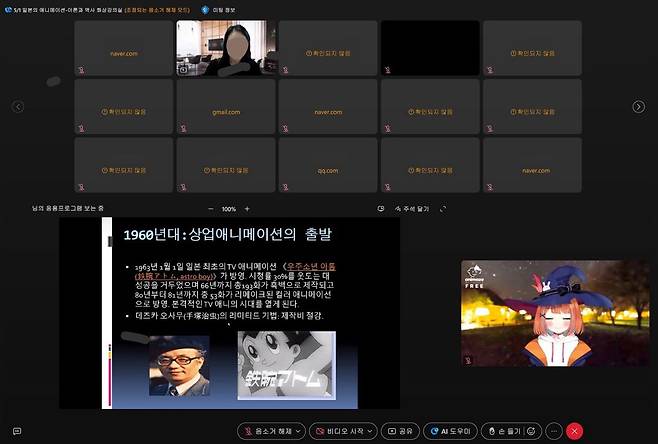Toggle full-screen view of shared content
Image resolution: width=658 pixels, height=444 pixels.
click(443, 209)
